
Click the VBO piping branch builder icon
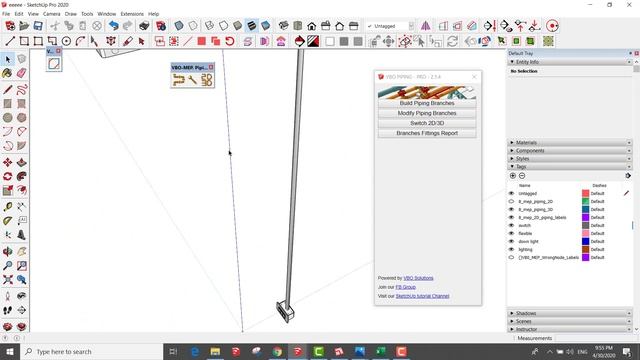(x=179, y=79)
